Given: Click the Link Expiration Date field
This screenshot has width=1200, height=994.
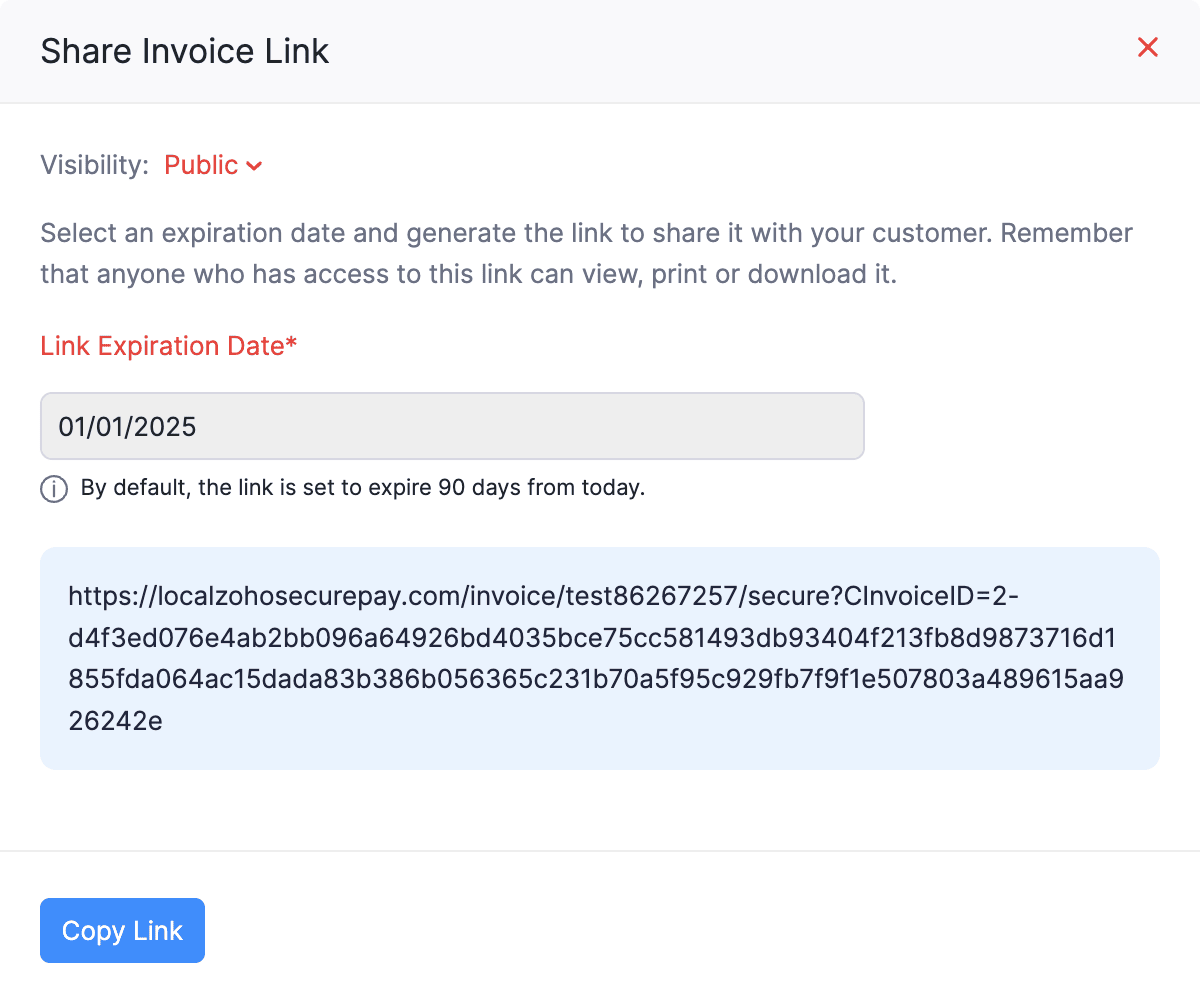Looking at the screenshot, I should coord(450,425).
